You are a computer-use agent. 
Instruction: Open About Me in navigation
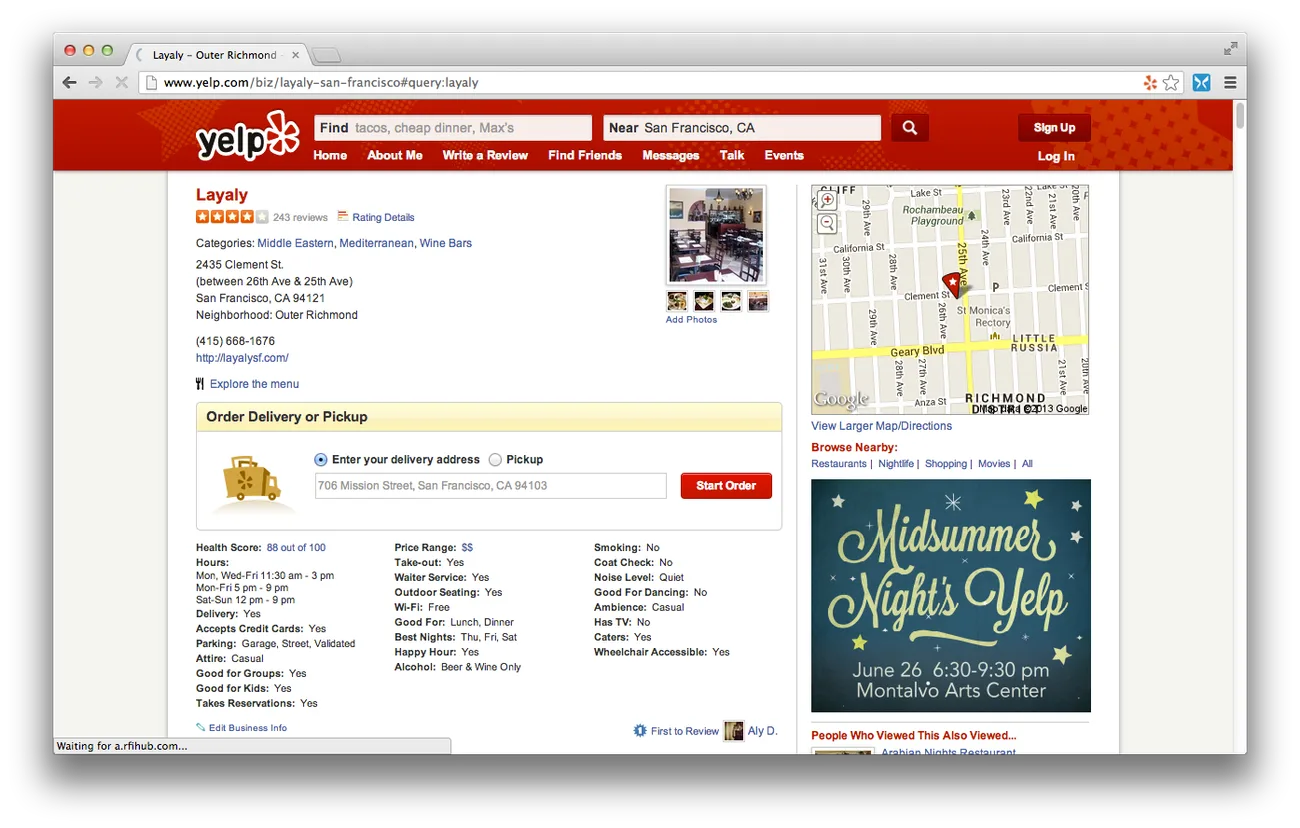395,155
